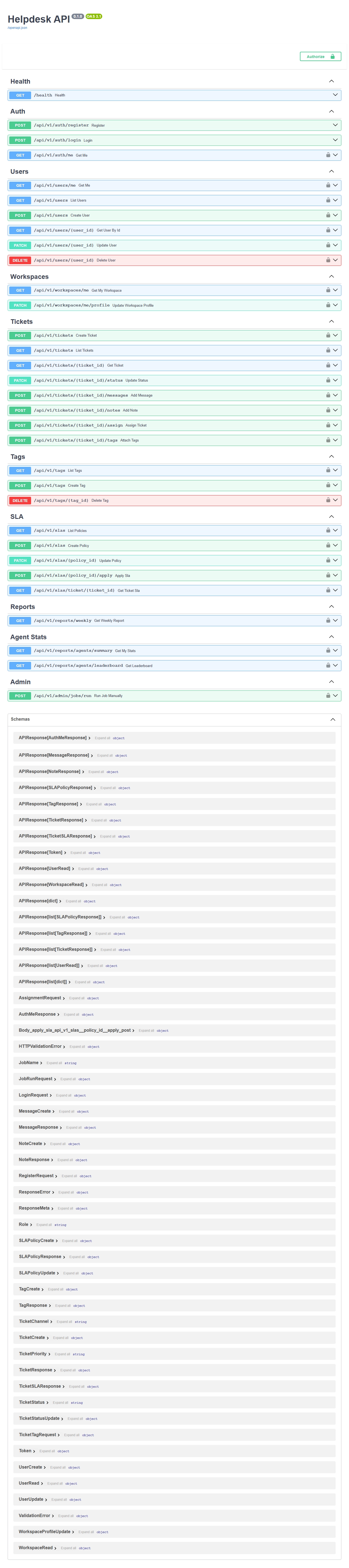Viewport: 349px width, 1568px height.
Task: Collapse the Schemas panel
Action: [333, 720]
